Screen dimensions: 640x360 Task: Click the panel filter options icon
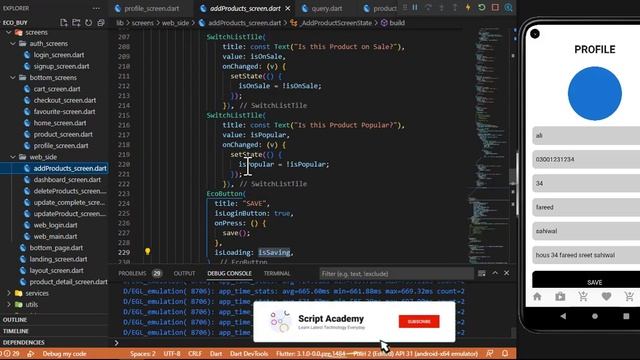482,273
